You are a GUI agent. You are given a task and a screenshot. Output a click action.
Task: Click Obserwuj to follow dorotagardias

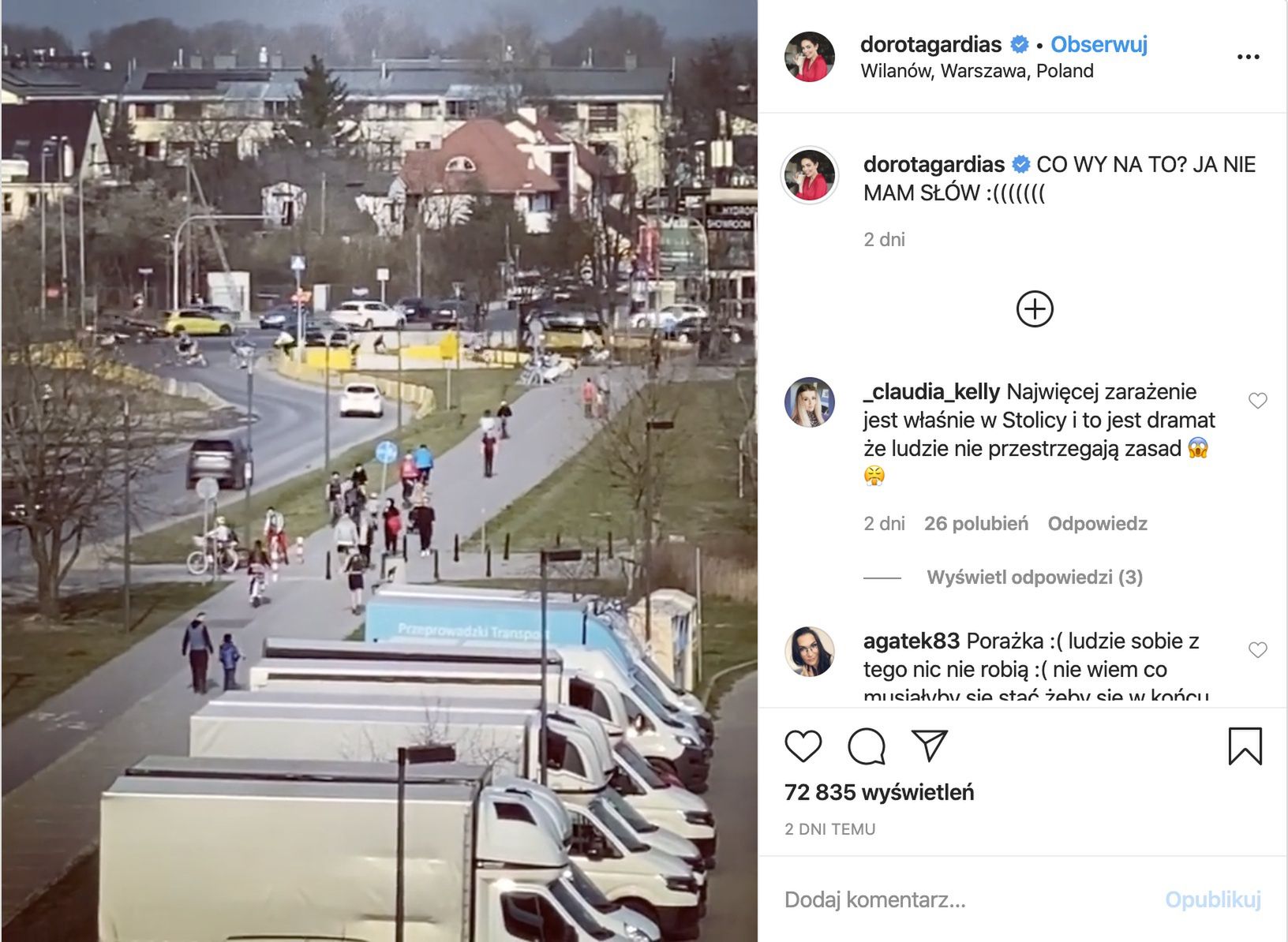tap(1099, 44)
